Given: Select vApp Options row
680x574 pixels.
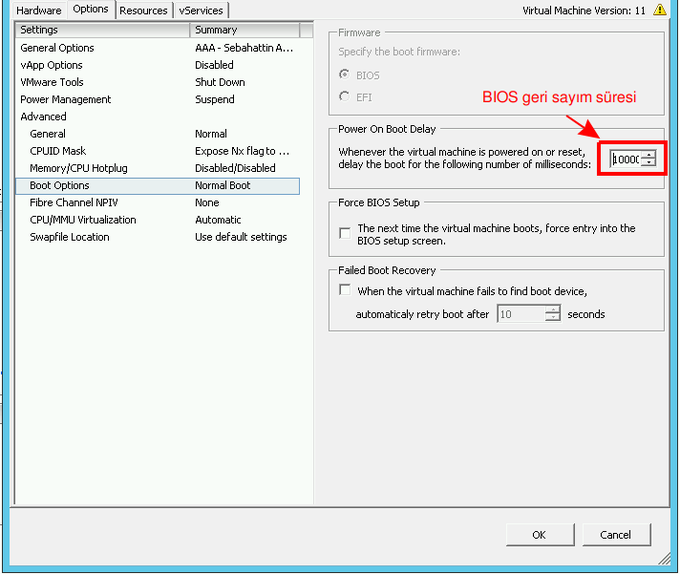Looking at the screenshot, I should click(x=157, y=65).
